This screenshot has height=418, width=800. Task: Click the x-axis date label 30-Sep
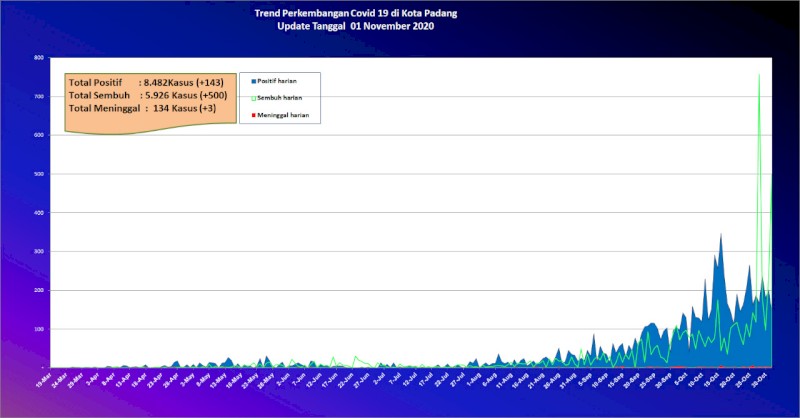tap(663, 381)
